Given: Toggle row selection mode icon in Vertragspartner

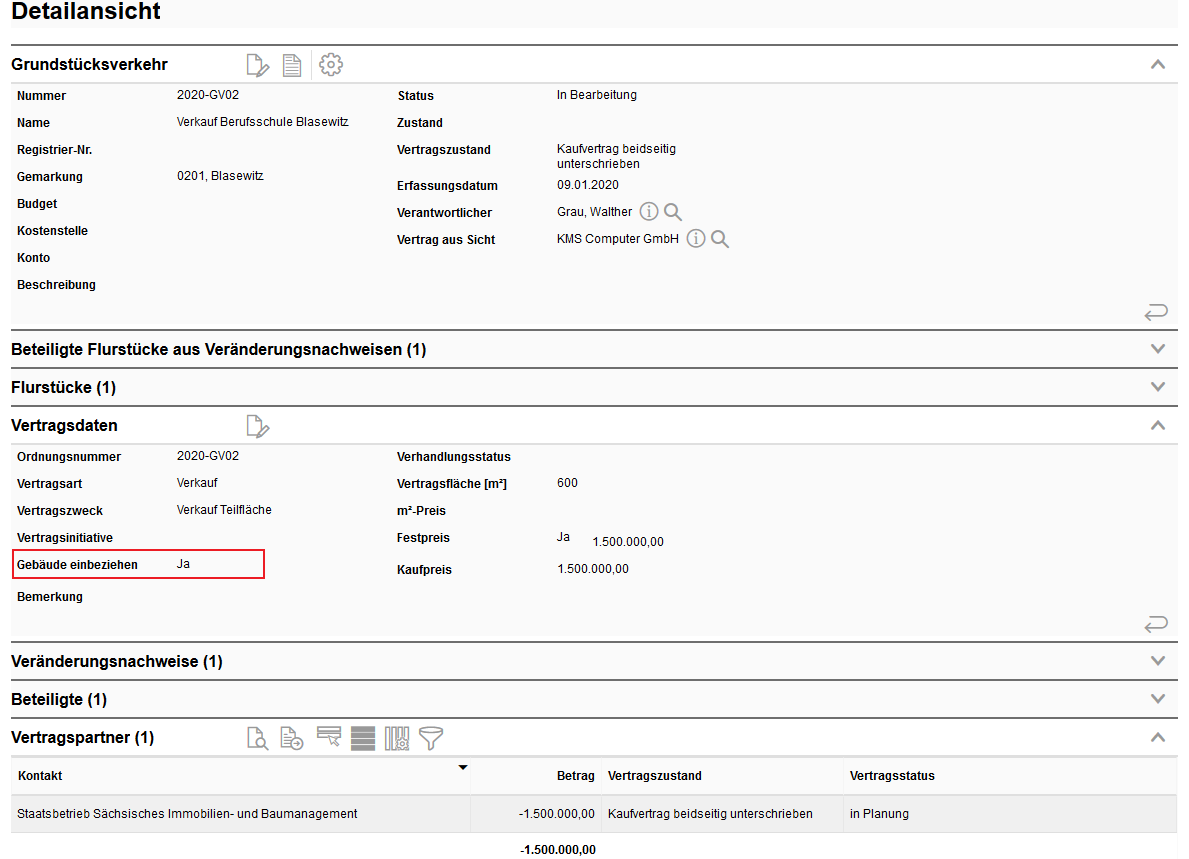Looking at the screenshot, I should (x=329, y=738).
